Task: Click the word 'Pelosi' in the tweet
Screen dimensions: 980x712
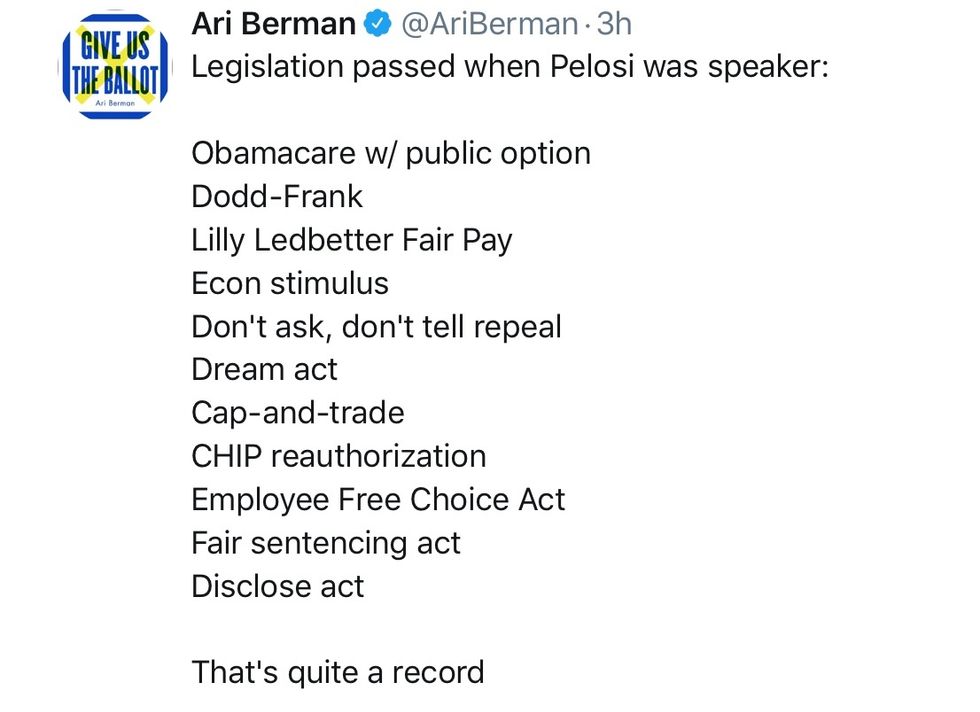Action: click(x=588, y=67)
